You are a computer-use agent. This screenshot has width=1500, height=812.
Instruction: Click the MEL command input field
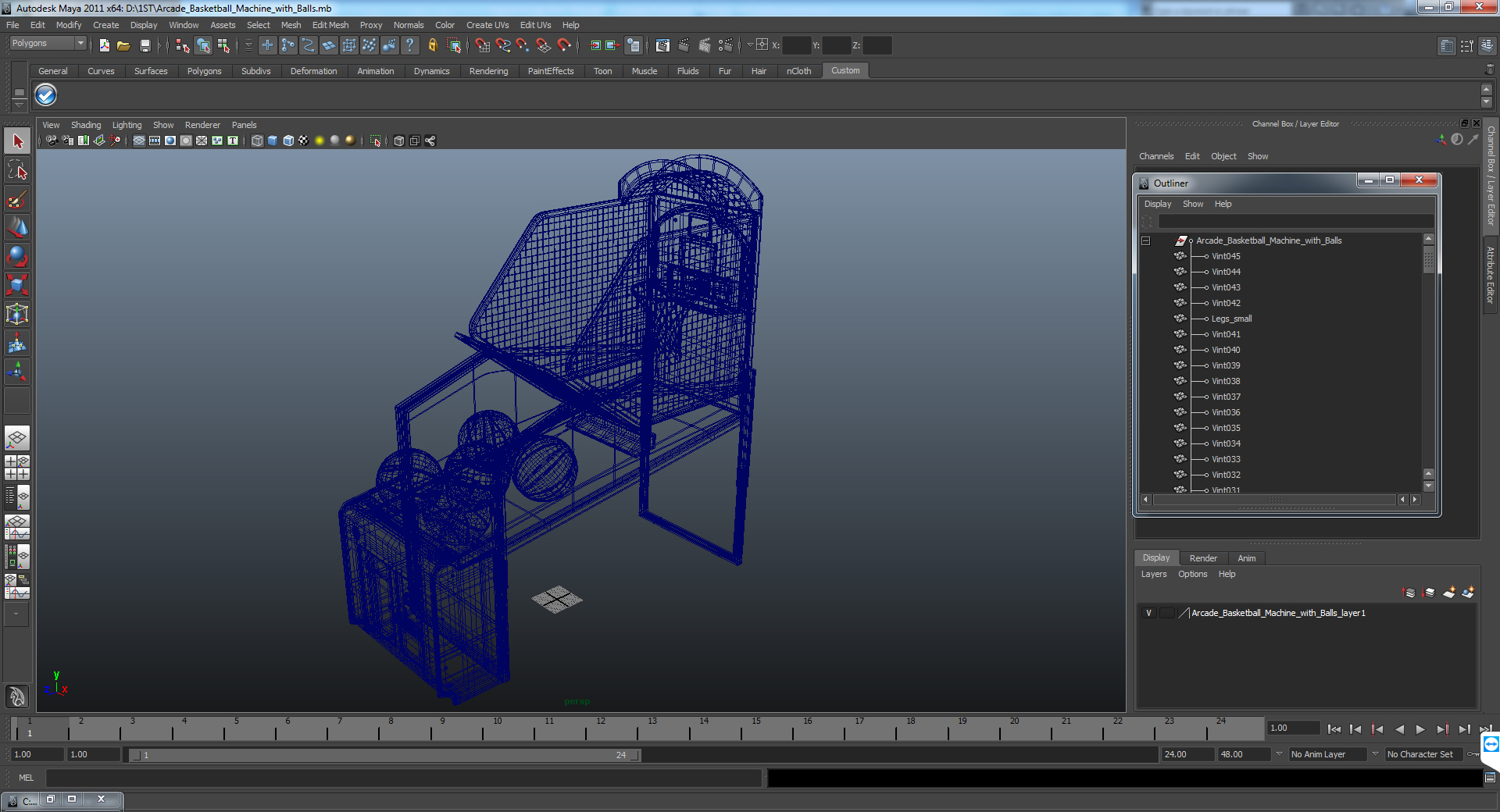pyautogui.click(x=404, y=778)
